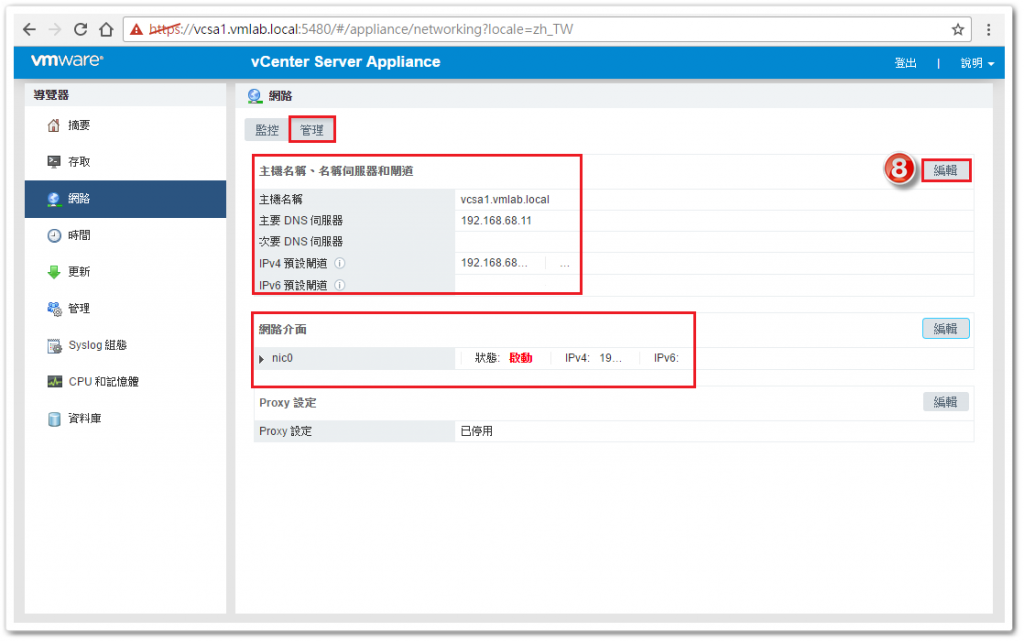Image resolution: width=1024 pixels, height=642 pixels.
Task: Bookmark this page with the star icon
Action: tap(957, 29)
